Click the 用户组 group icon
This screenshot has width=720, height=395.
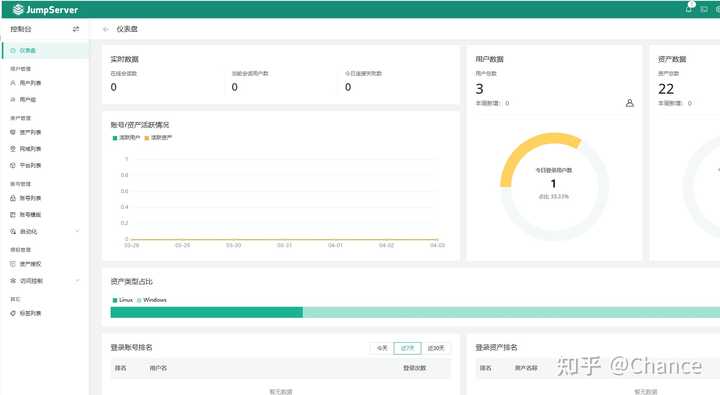pos(13,100)
